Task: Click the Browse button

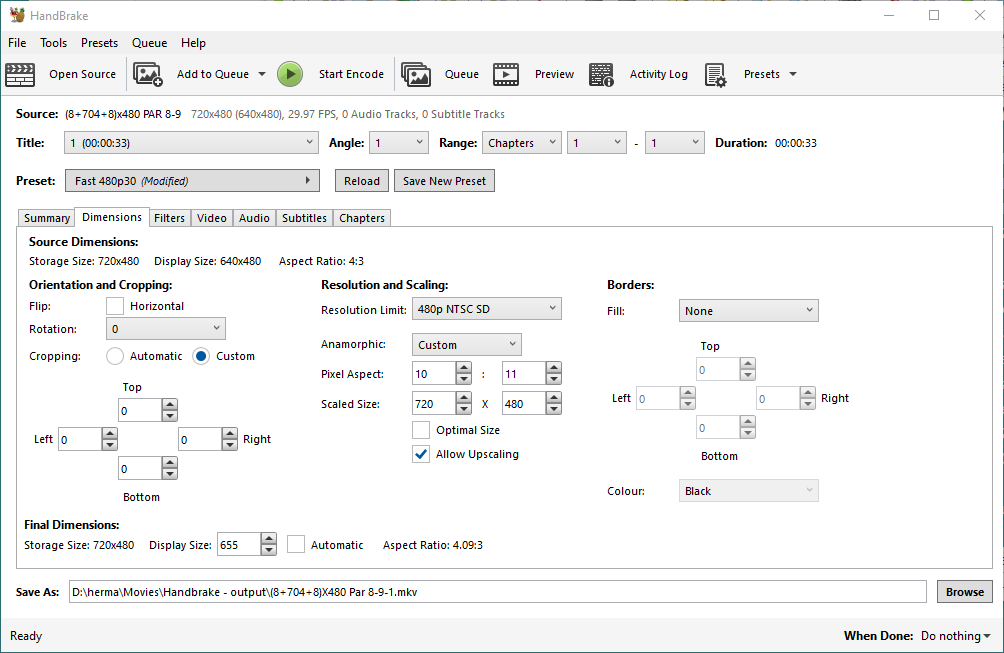Action: 965,592
